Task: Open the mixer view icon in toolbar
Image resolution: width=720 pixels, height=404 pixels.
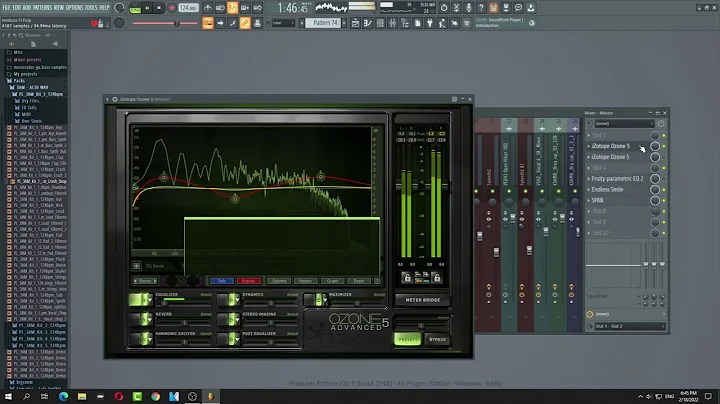Action: (x=393, y=23)
